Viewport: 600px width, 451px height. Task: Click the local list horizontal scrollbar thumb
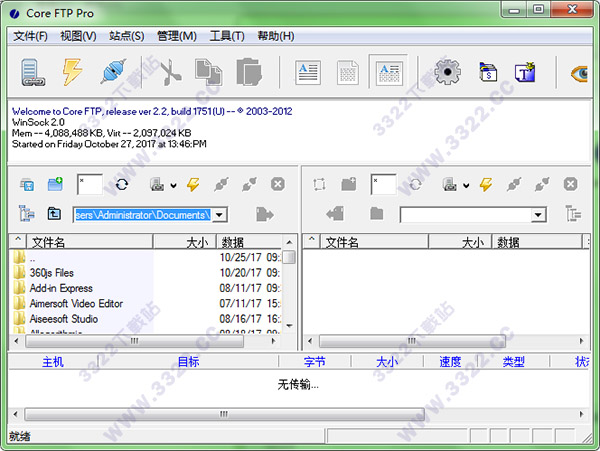tap(134, 341)
